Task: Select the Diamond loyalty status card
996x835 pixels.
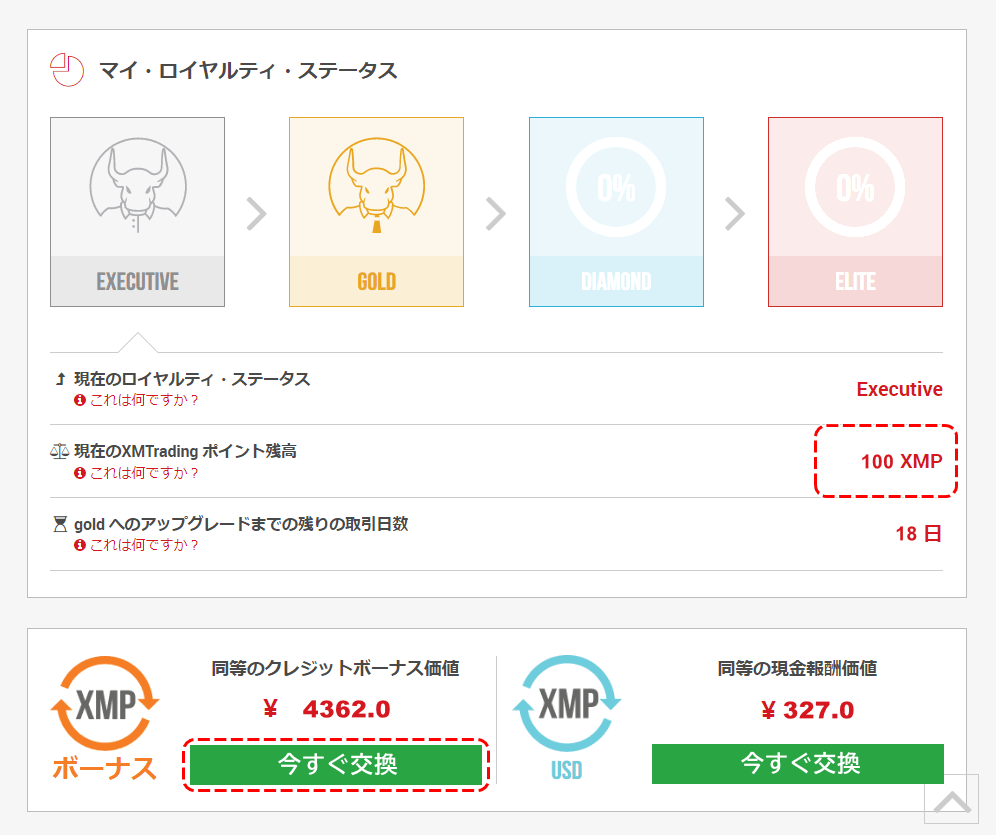Action: (x=616, y=212)
